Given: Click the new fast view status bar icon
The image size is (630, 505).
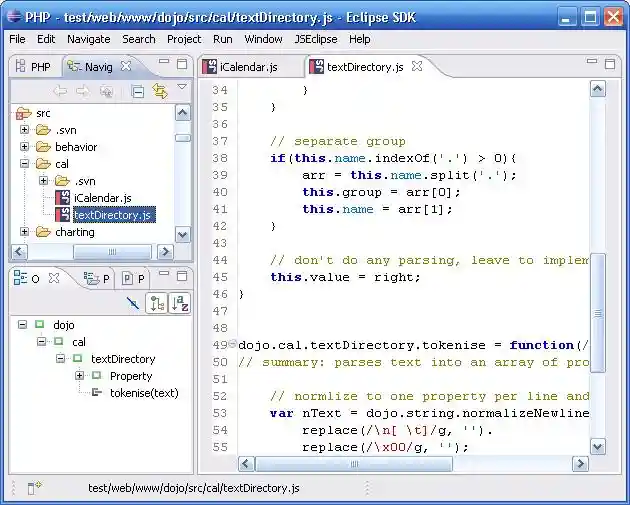Looking at the screenshot, I should tap(35, 488).
